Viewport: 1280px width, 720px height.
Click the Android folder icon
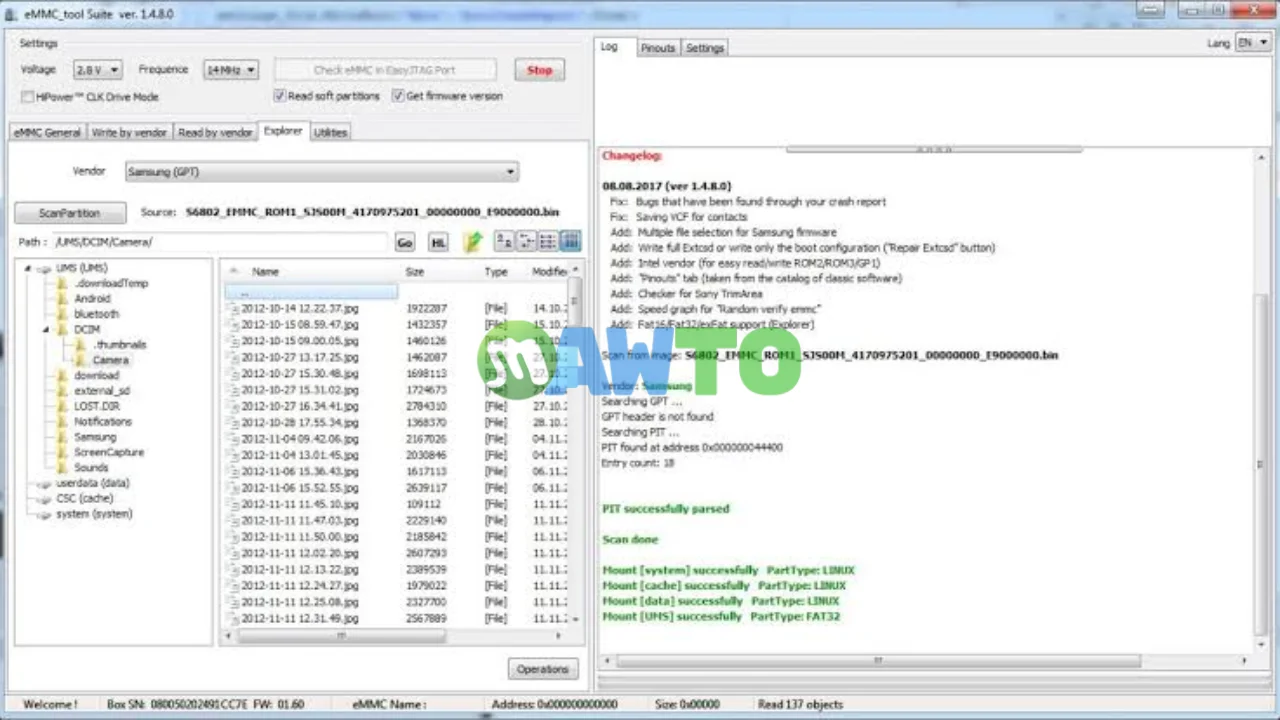pos(63,299)
